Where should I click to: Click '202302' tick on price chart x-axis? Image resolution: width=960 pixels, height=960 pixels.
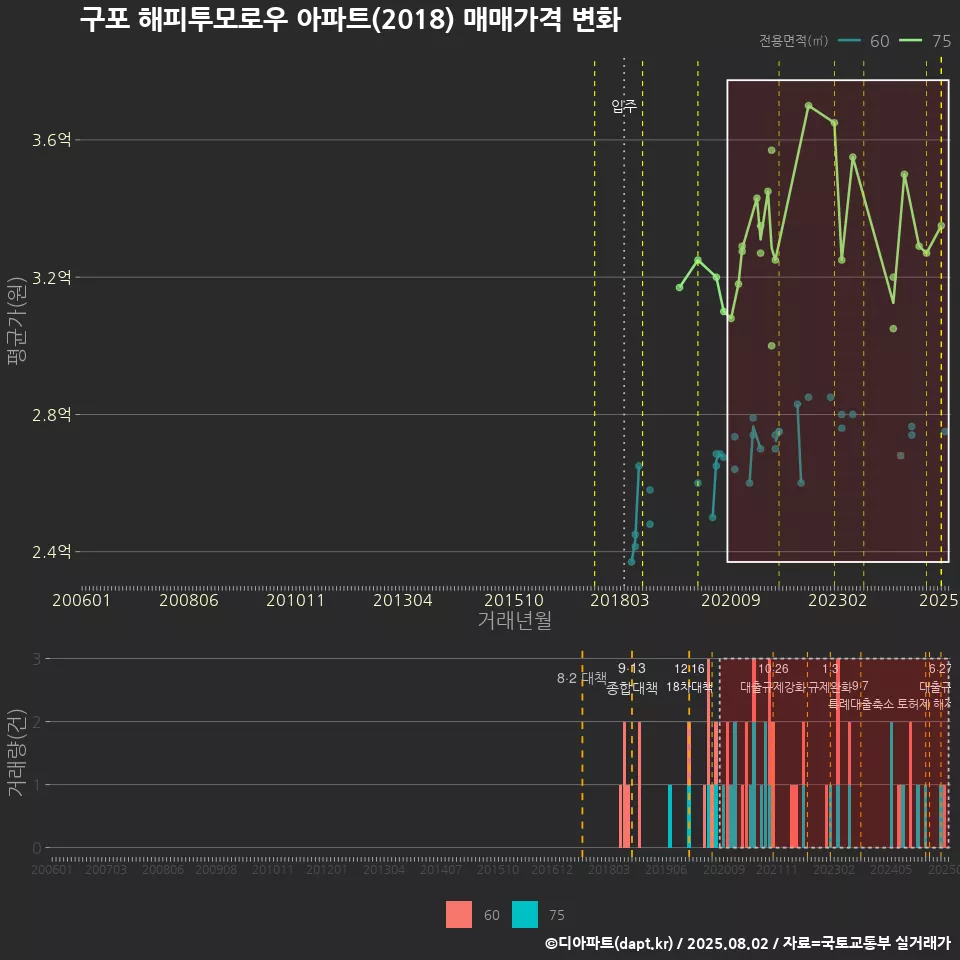tap(838, 600)
